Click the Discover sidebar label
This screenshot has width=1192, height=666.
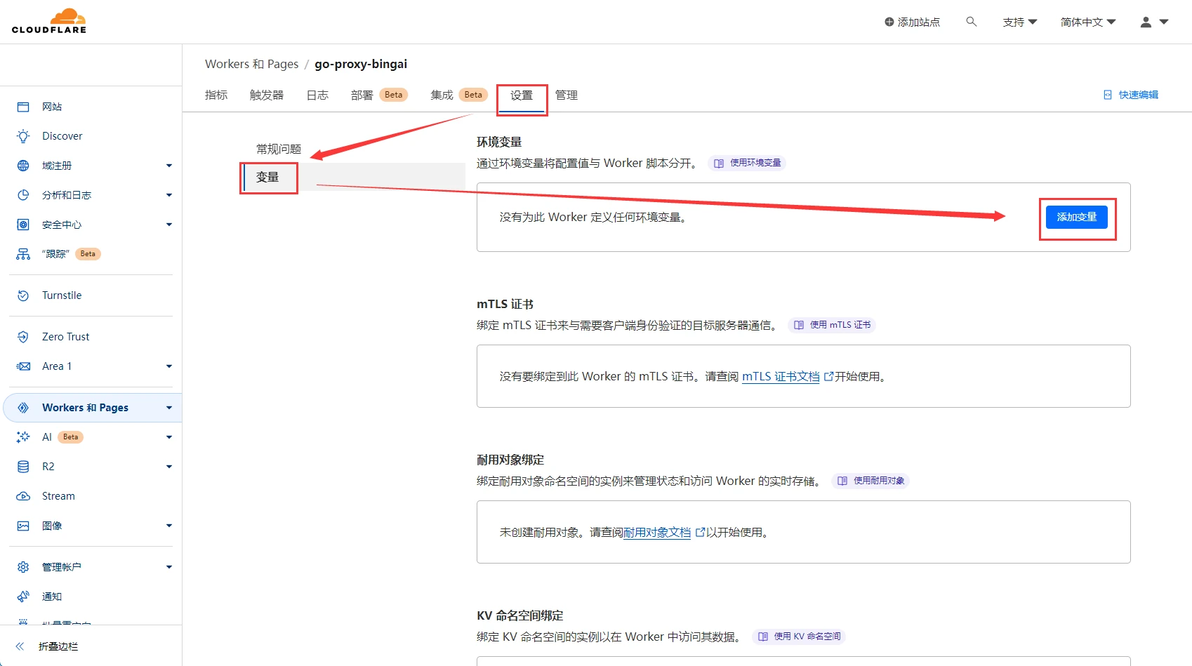point(62,136)
